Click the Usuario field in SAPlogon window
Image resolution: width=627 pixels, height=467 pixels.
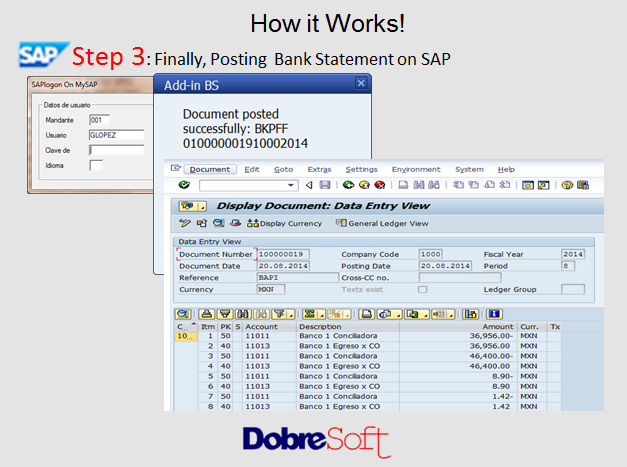(116, 135)
